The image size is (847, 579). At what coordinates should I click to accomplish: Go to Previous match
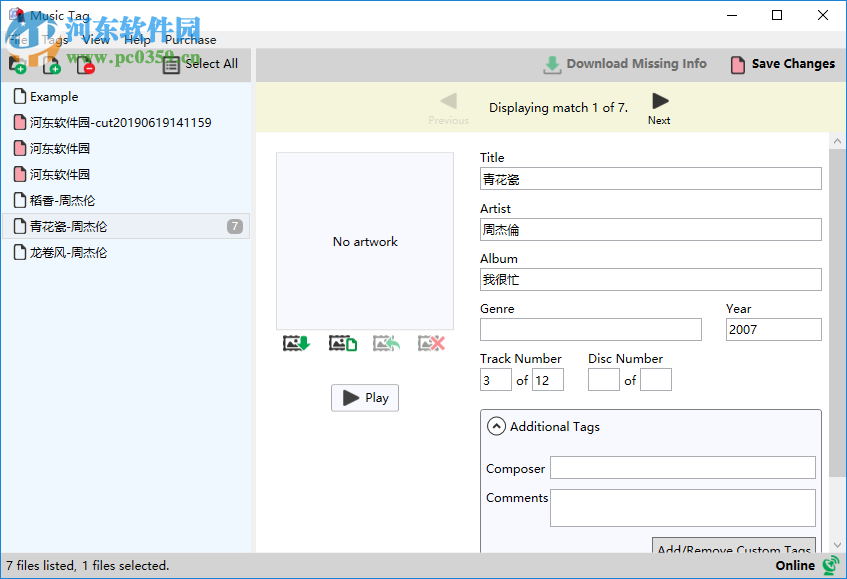coord(448,109)
